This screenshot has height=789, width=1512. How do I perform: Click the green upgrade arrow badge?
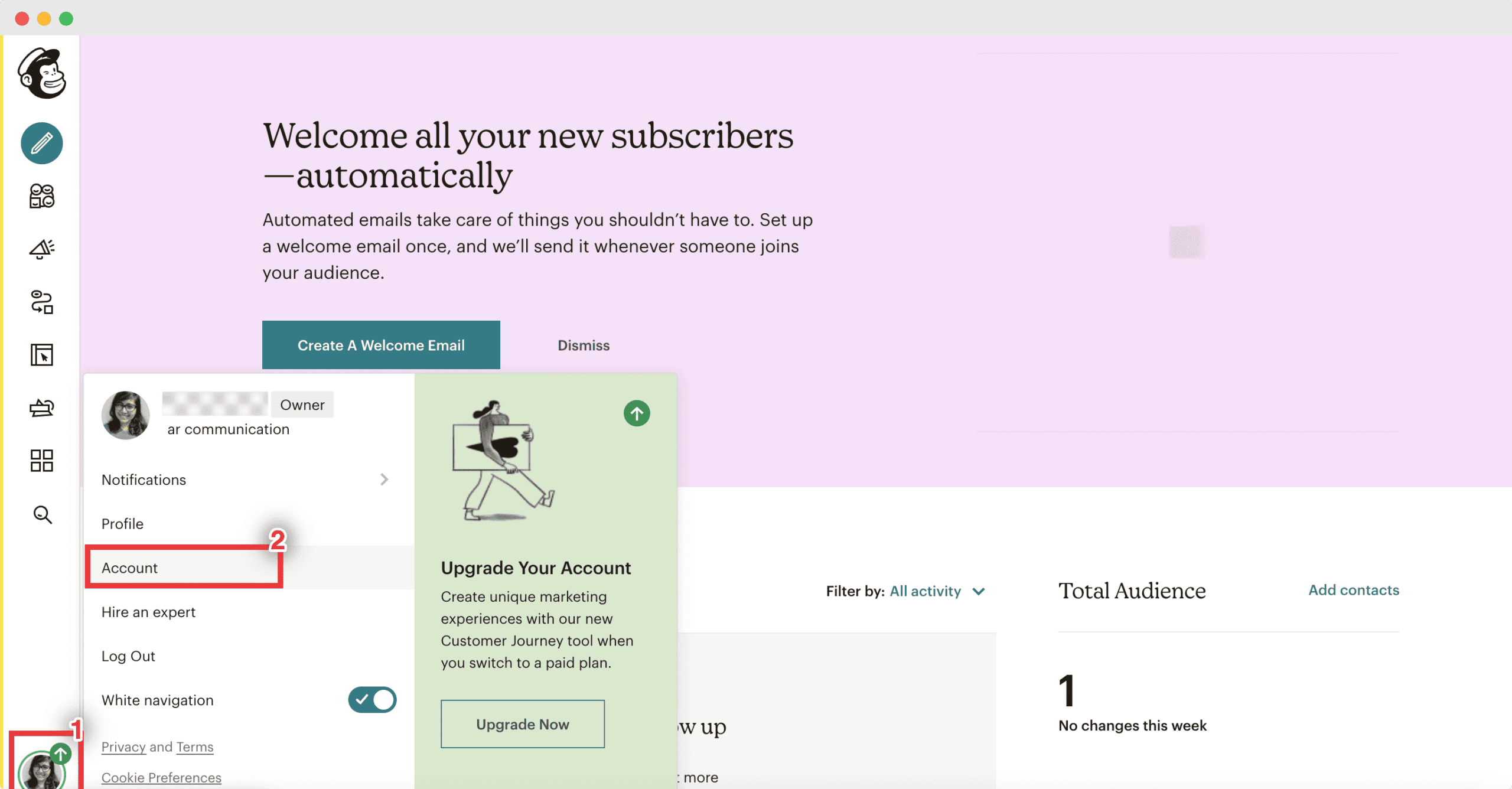click(x=61, y=753)
